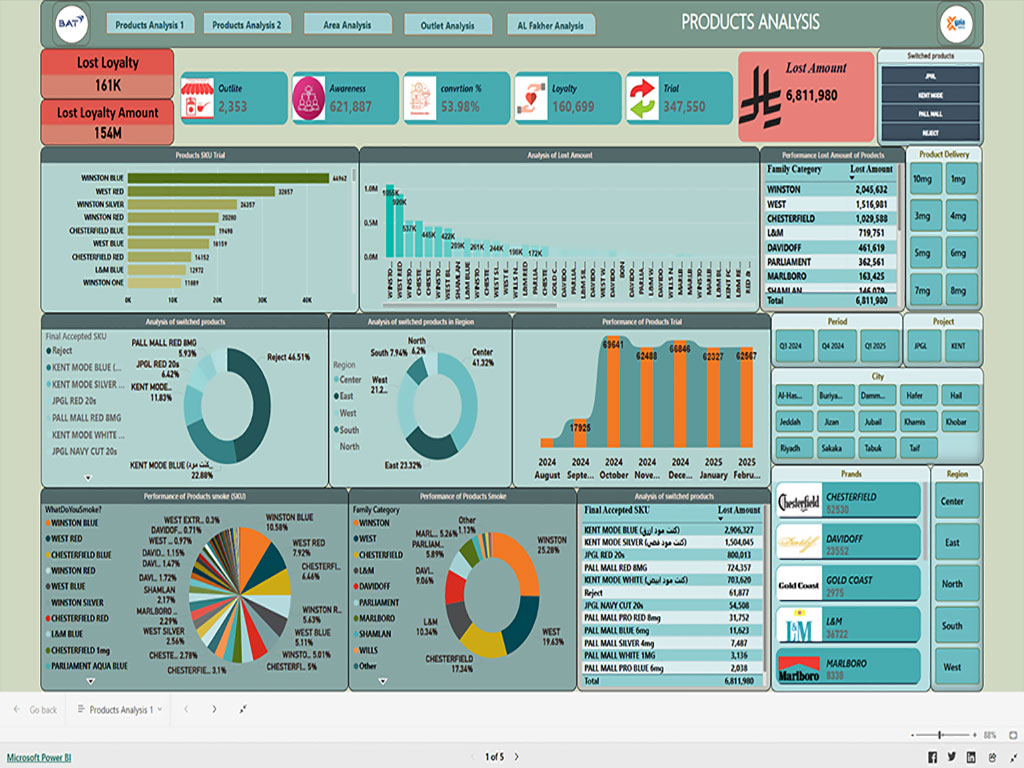Image resolution: width=1024 pixels, height=768 pixels.
Task: Open the AL Fakher Analysis tab
Action: tap(551, 25)
